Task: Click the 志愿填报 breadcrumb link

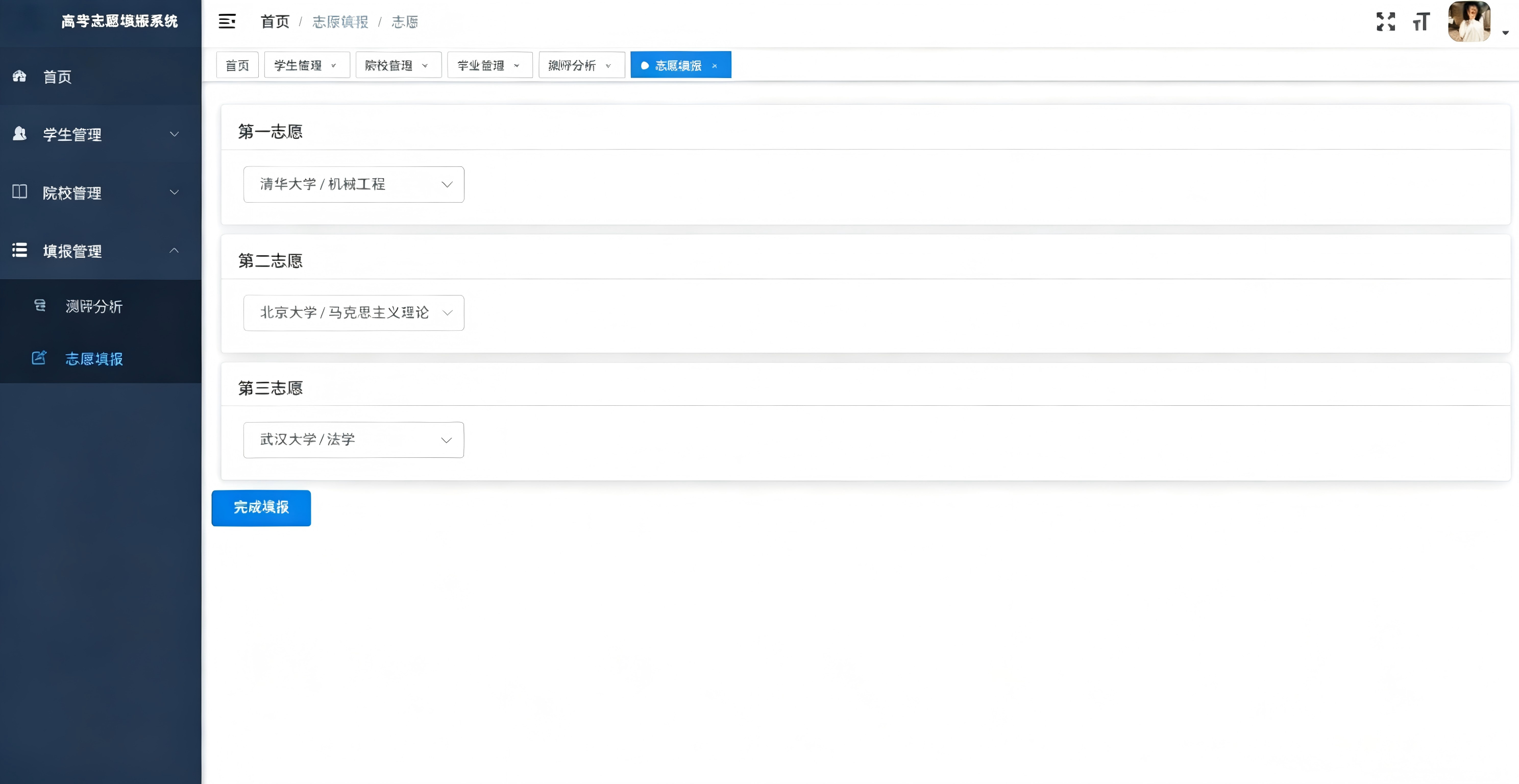Action: point(340,22)
